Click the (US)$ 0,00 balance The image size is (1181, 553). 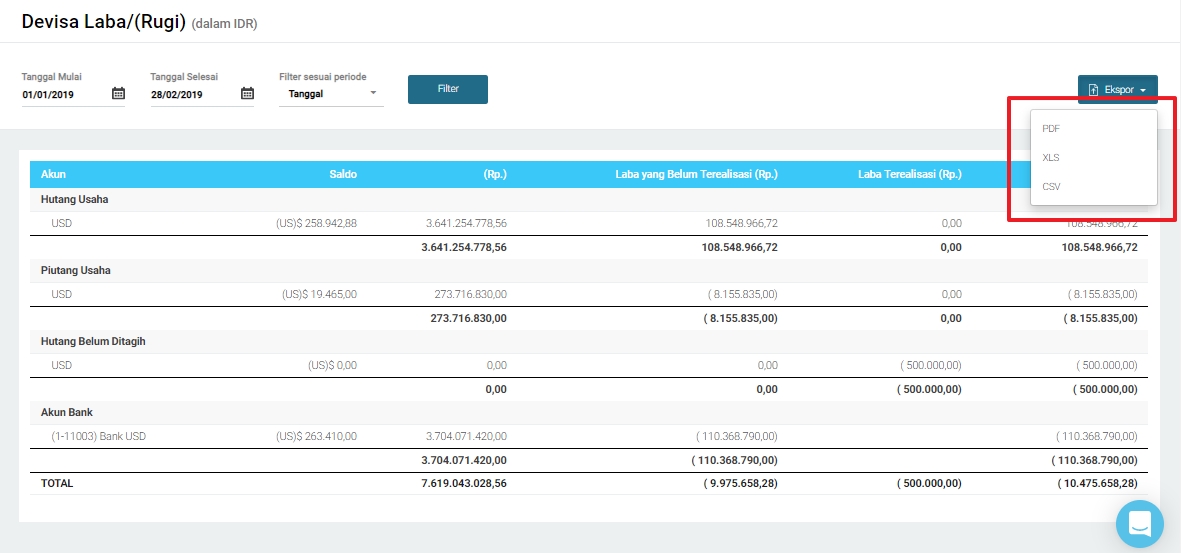(x=332, y=365)
